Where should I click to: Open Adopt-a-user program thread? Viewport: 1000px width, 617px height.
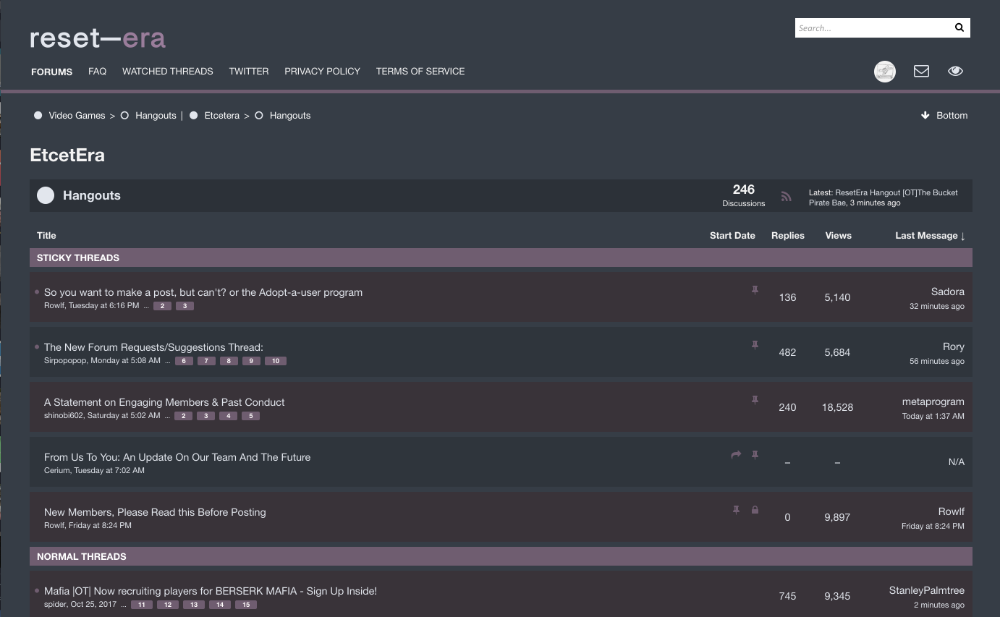click(x=203, y=292)
